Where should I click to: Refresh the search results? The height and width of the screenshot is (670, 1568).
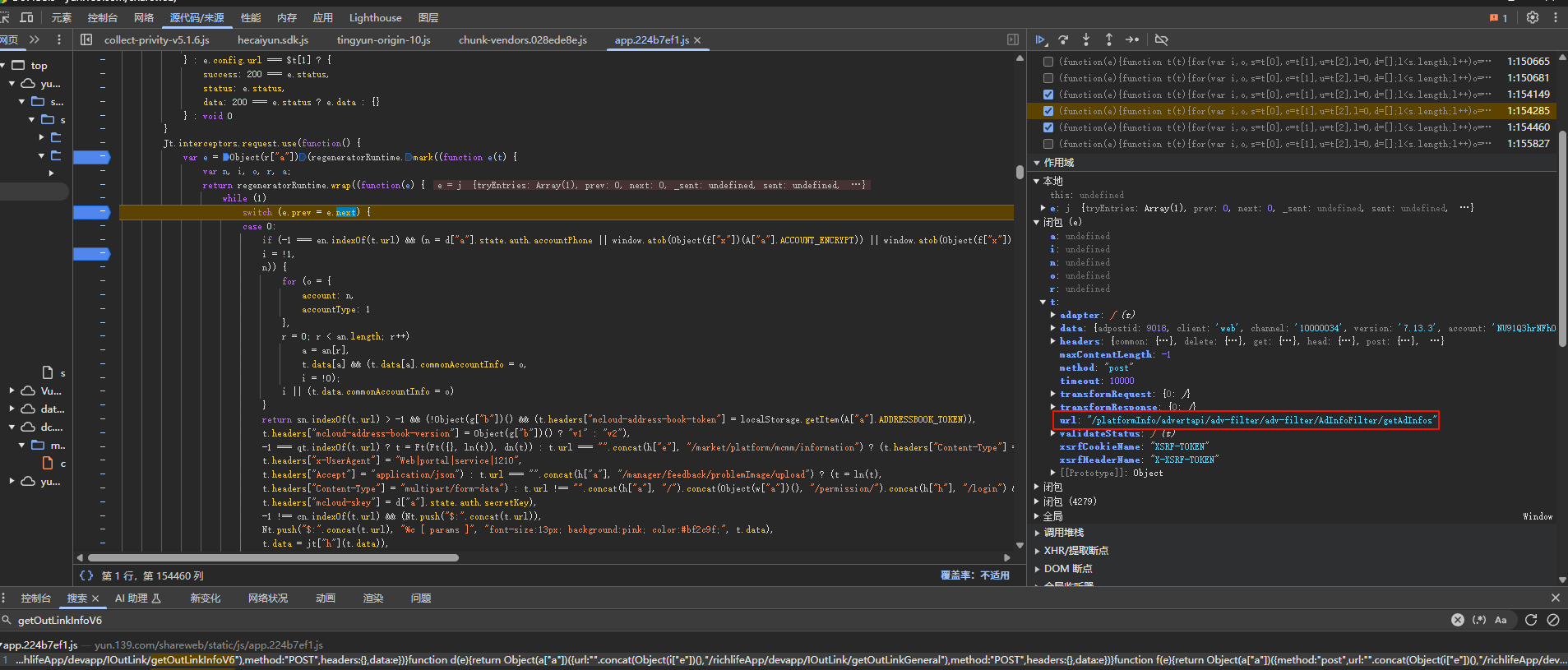(x=1531, y=620)
